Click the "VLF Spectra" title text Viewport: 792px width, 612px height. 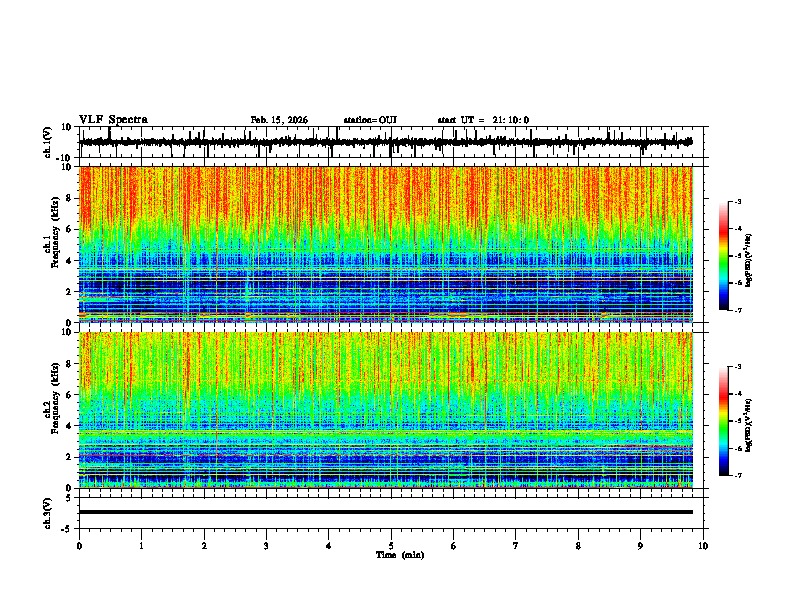(113, 119)
